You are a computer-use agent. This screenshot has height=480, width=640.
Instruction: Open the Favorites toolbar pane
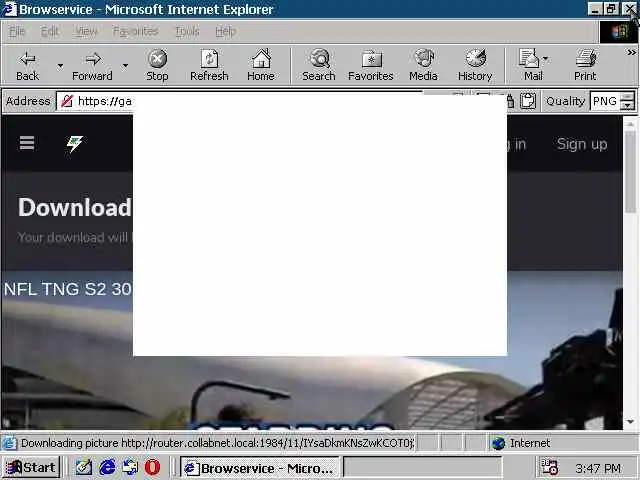pyautogui.click(x=371, y=65)
